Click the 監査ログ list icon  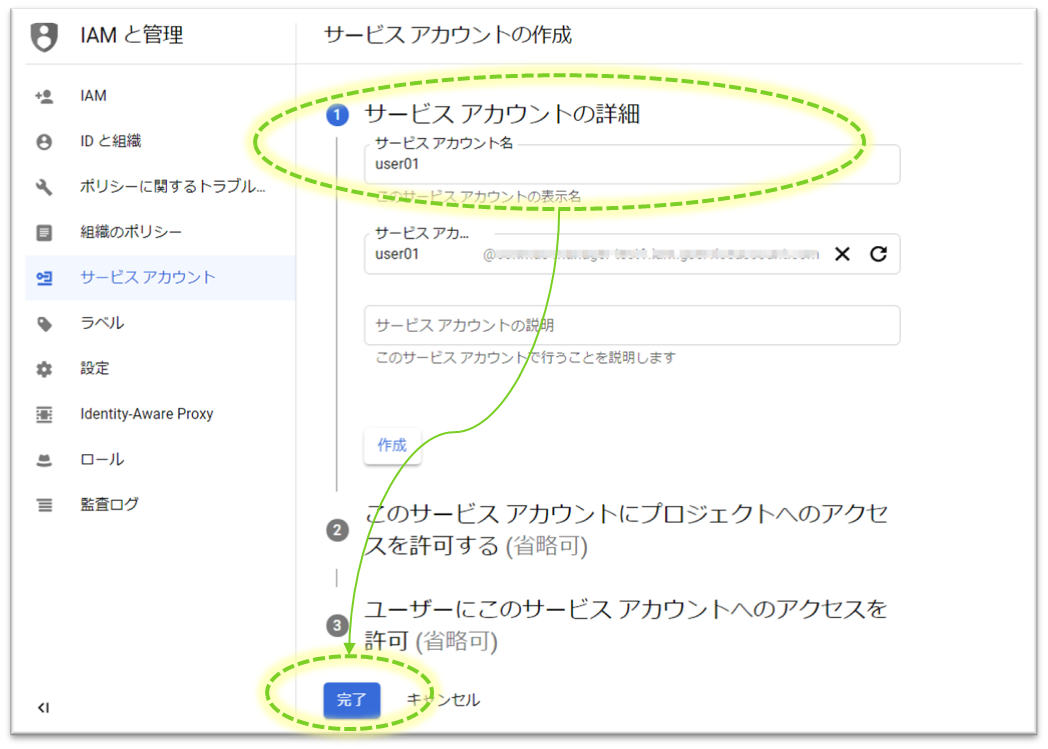[43, 505]
